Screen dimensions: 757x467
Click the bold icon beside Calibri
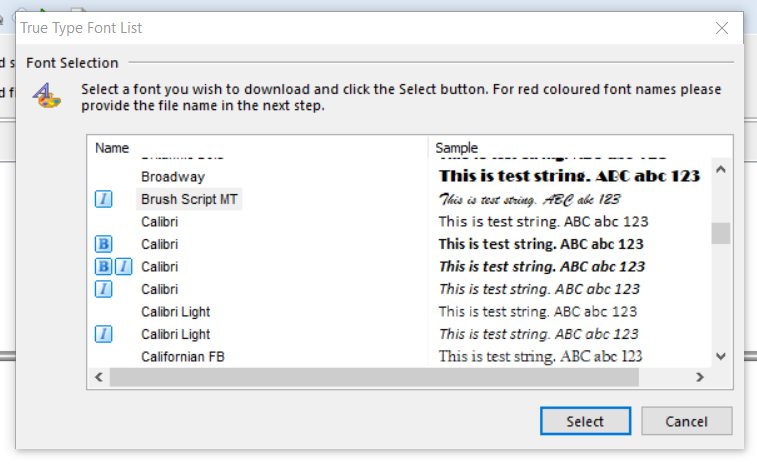click(104, 244)
